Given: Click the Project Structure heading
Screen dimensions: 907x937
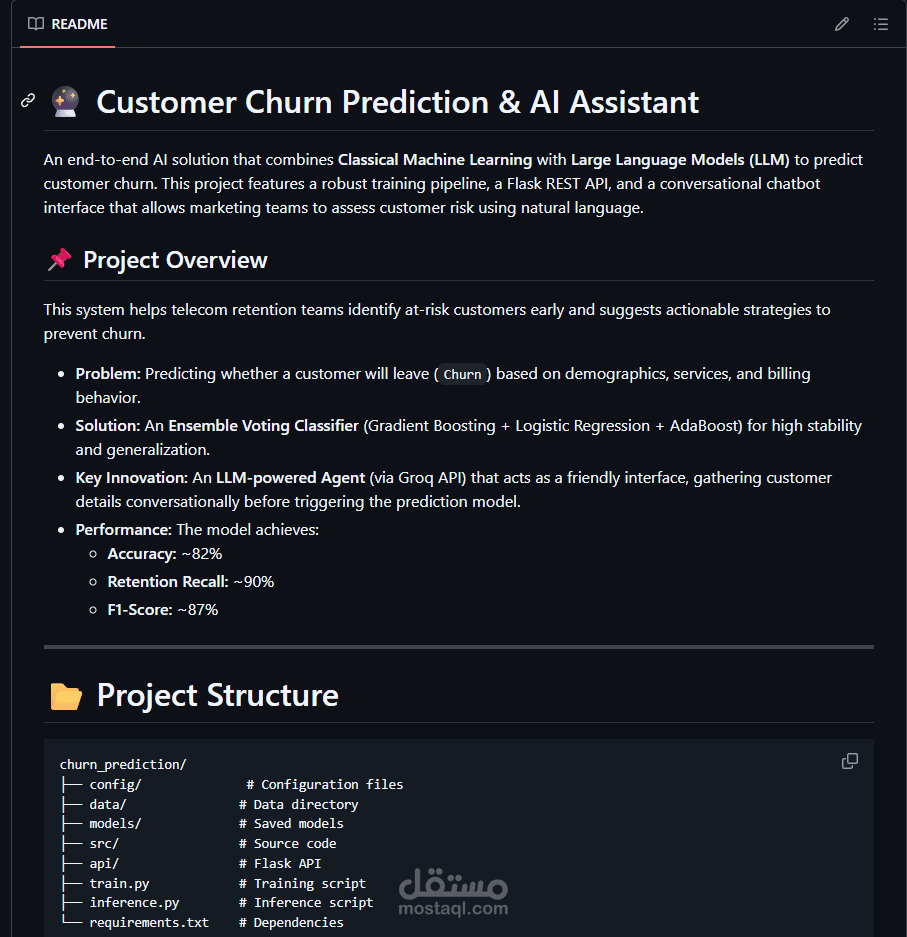Looking at the screenshot, I should point(217,696).
